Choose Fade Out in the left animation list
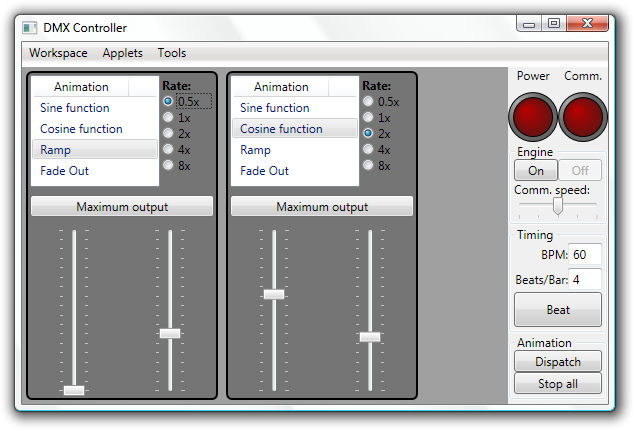Viewport: 634px width, 430px height. click(x=95, y=171)
